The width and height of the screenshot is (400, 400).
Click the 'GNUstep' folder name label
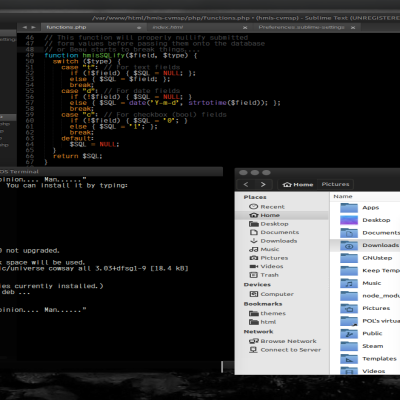click(x=377, y=258)
